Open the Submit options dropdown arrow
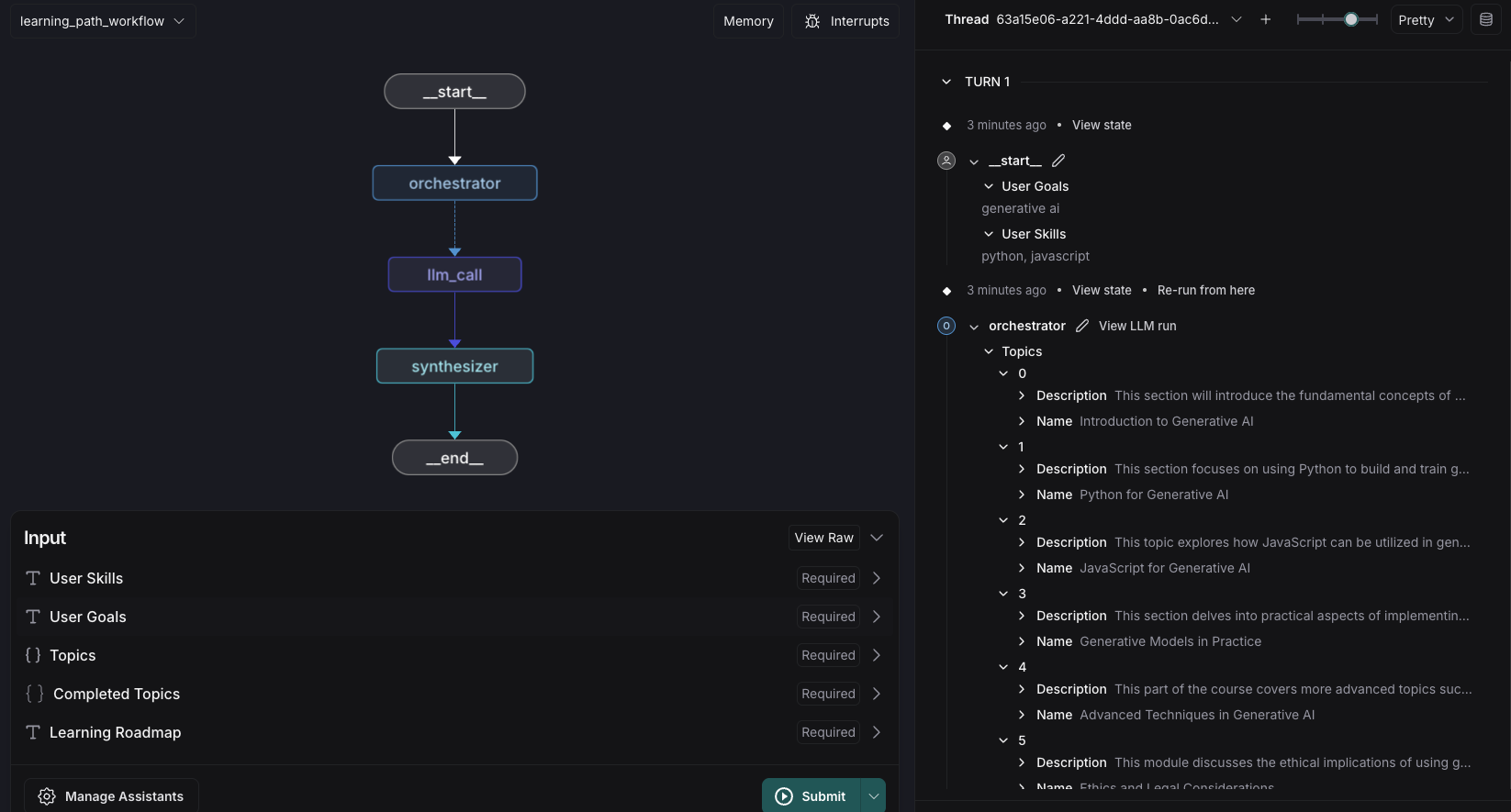The height and width of the screenshot is (812, 1511). click(x=873, y=796)
